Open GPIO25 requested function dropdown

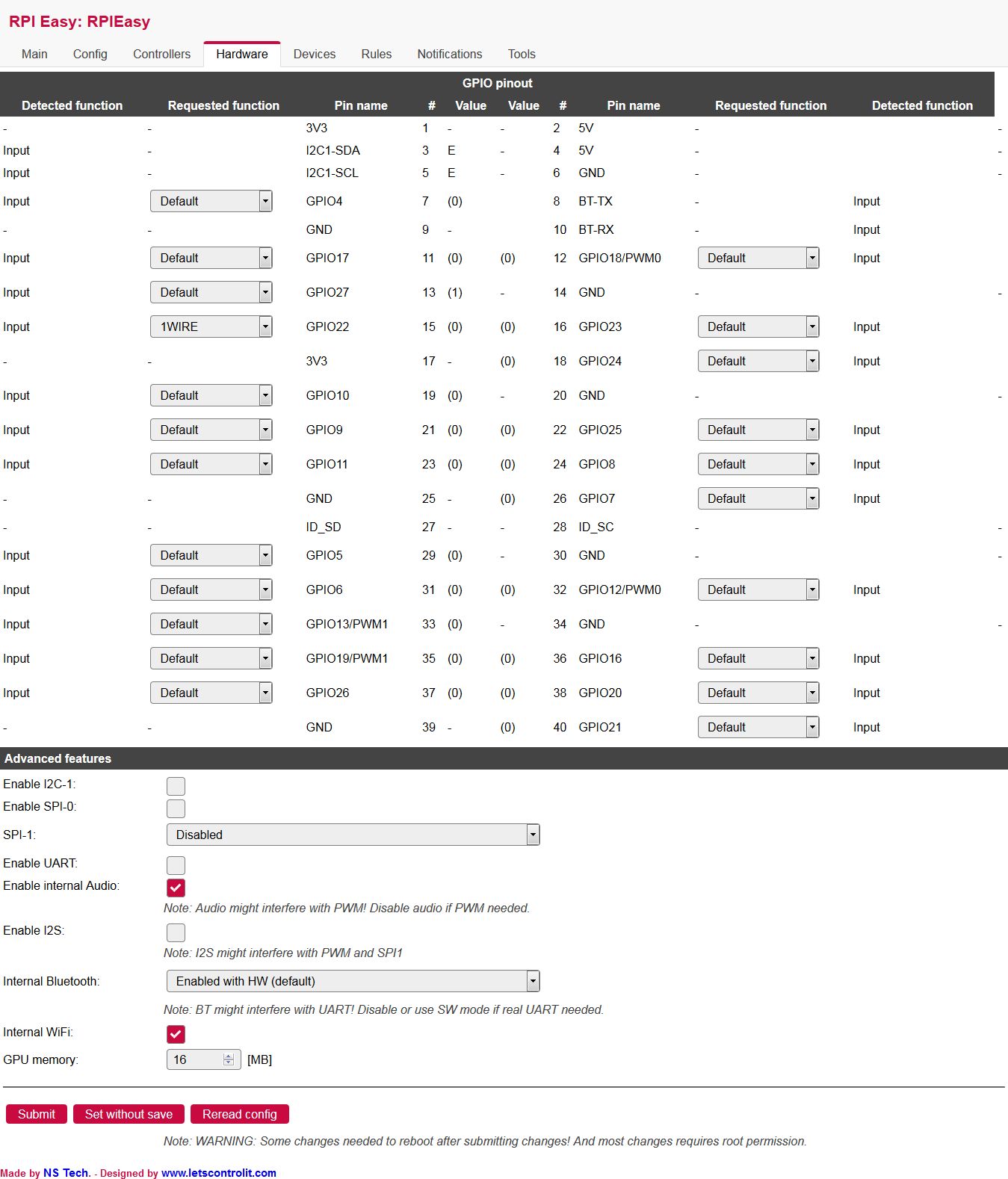(x=758, y=430)
